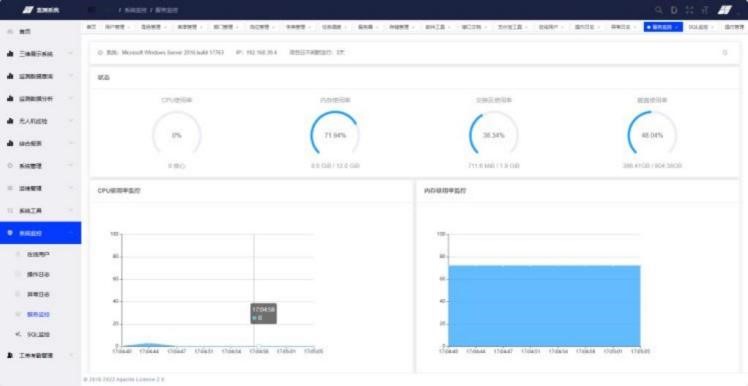Open the user avatar menu at top right
This screenshot has width=748, height=386.
tap(725, 10)
